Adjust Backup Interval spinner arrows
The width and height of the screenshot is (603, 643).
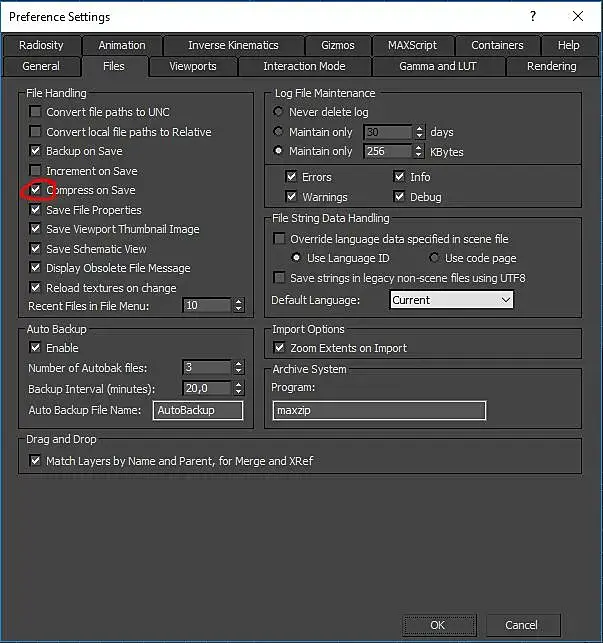point(239,388)
